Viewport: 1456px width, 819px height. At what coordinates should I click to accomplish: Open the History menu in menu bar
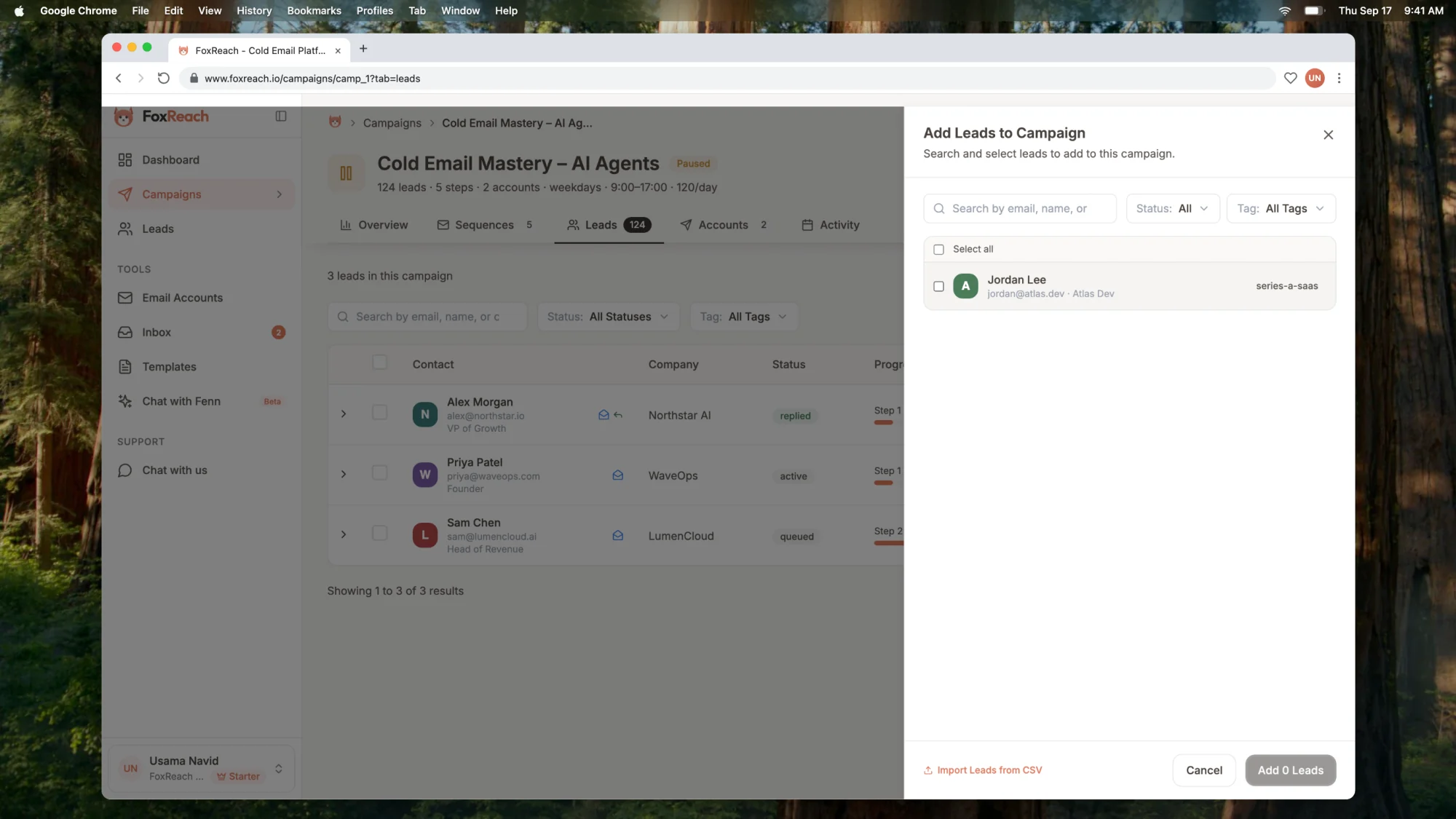(254, 11)
